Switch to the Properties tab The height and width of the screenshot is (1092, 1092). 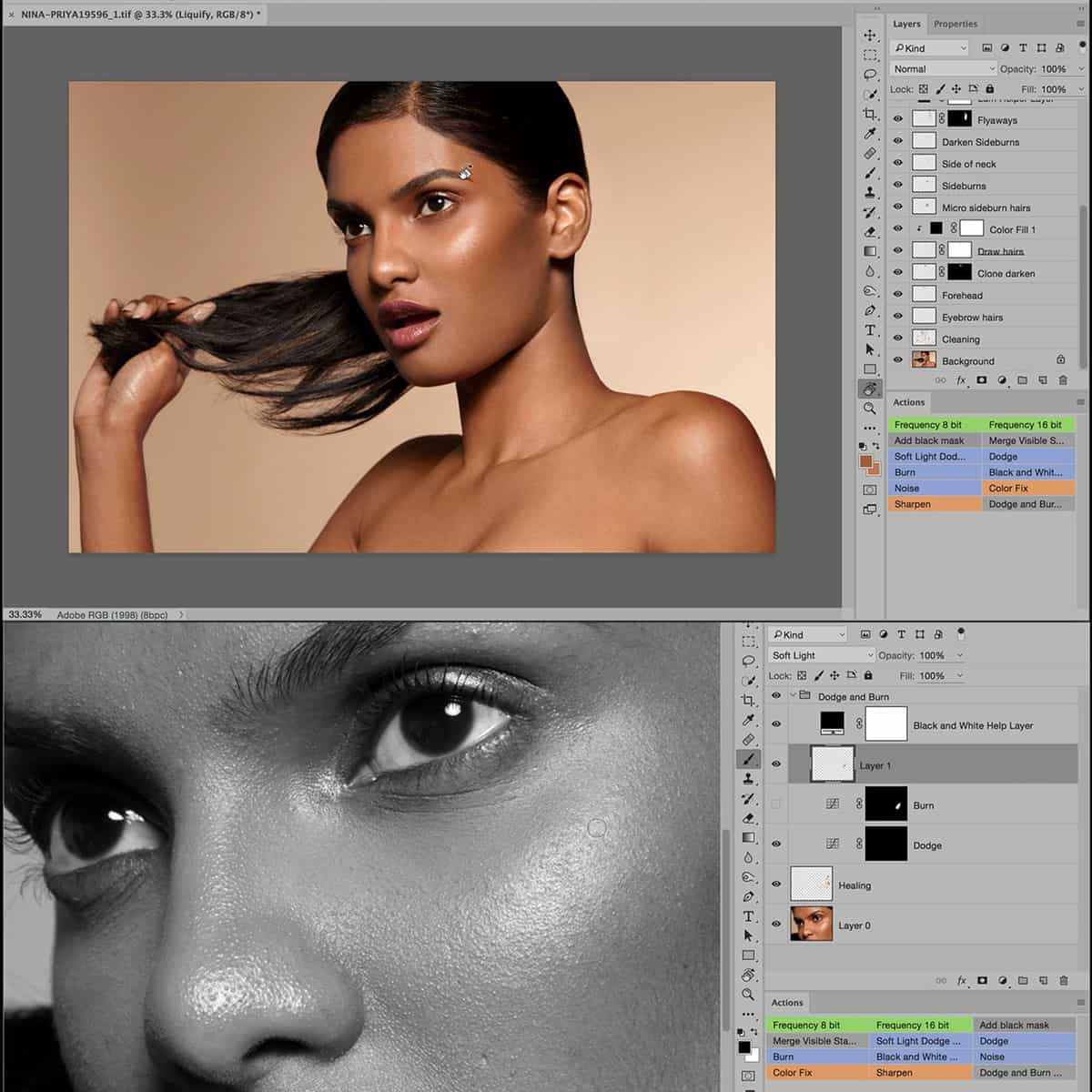coord(956,24)
